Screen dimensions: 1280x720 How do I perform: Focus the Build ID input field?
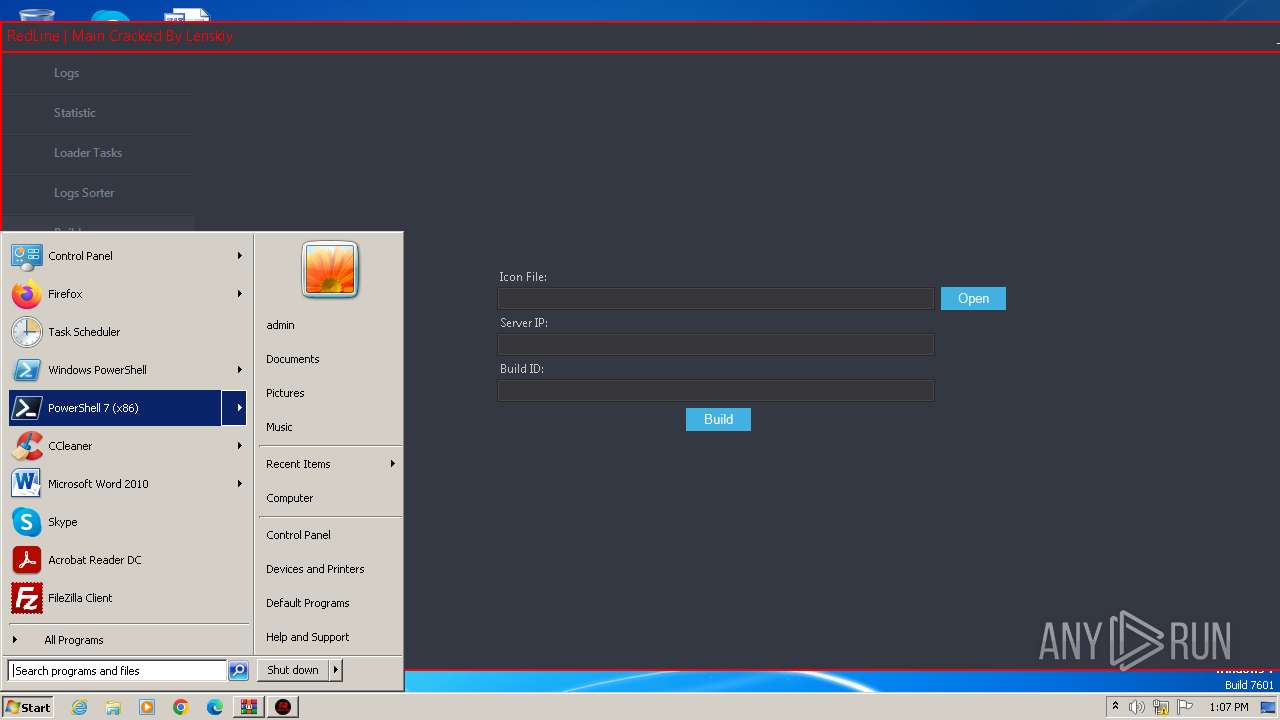tap(716, 390)
